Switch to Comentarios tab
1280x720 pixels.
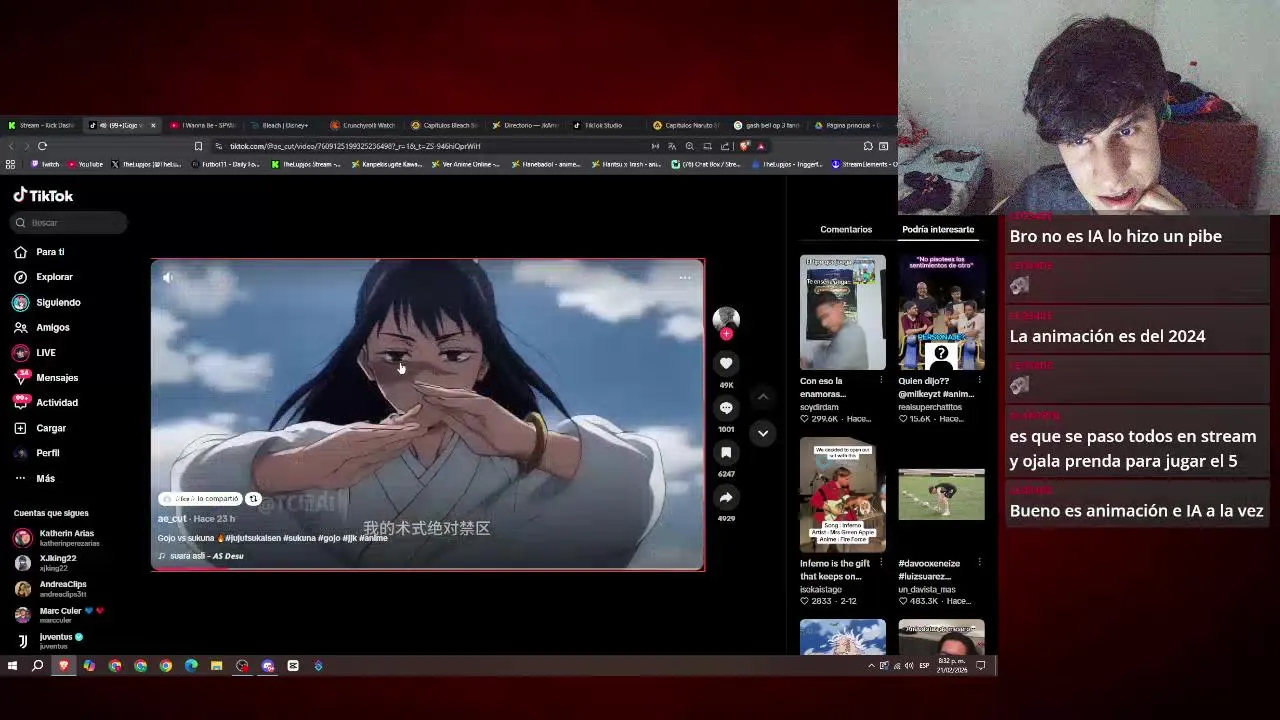[846, 229]
